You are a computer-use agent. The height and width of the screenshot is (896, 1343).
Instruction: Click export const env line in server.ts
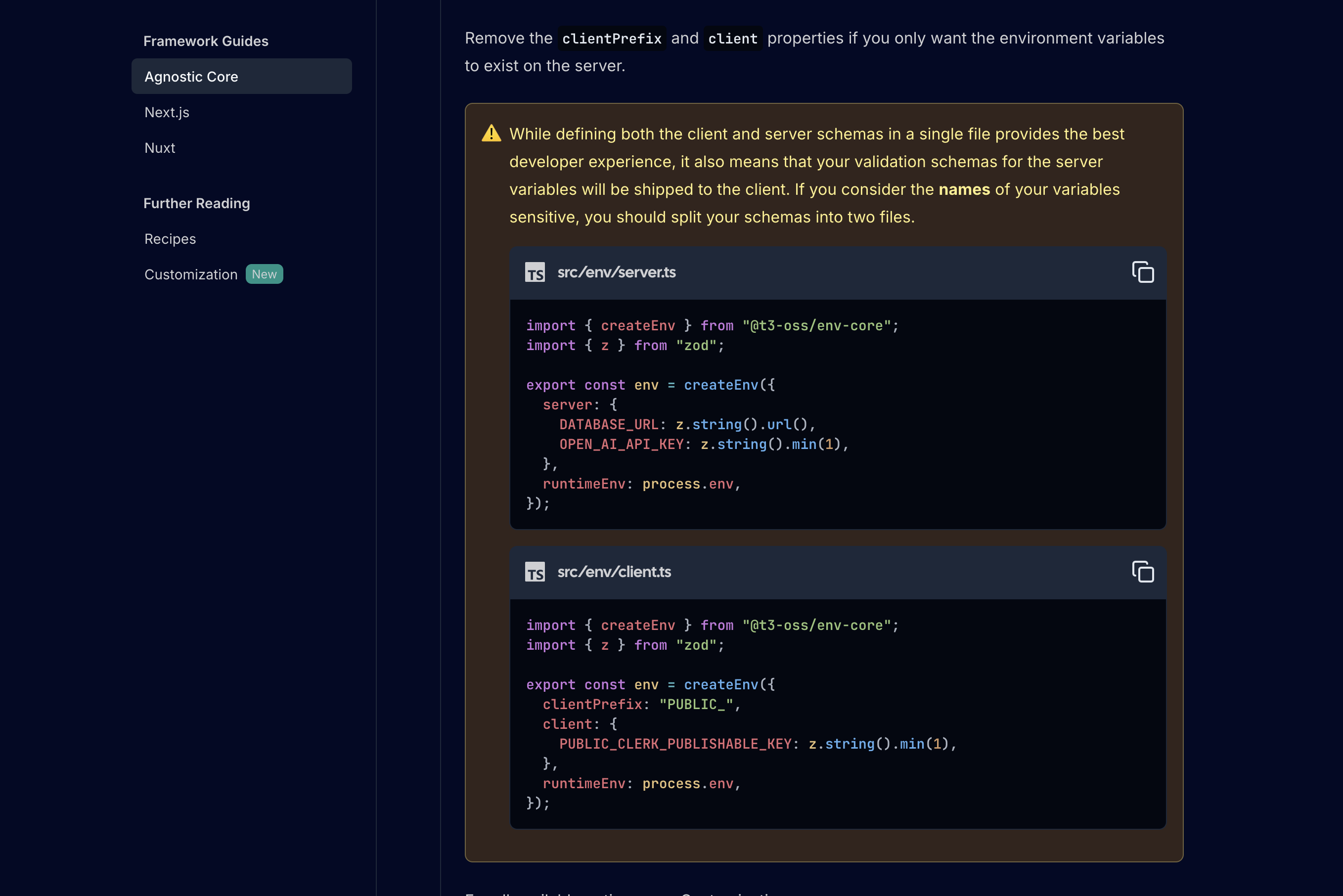pos(651,385)
